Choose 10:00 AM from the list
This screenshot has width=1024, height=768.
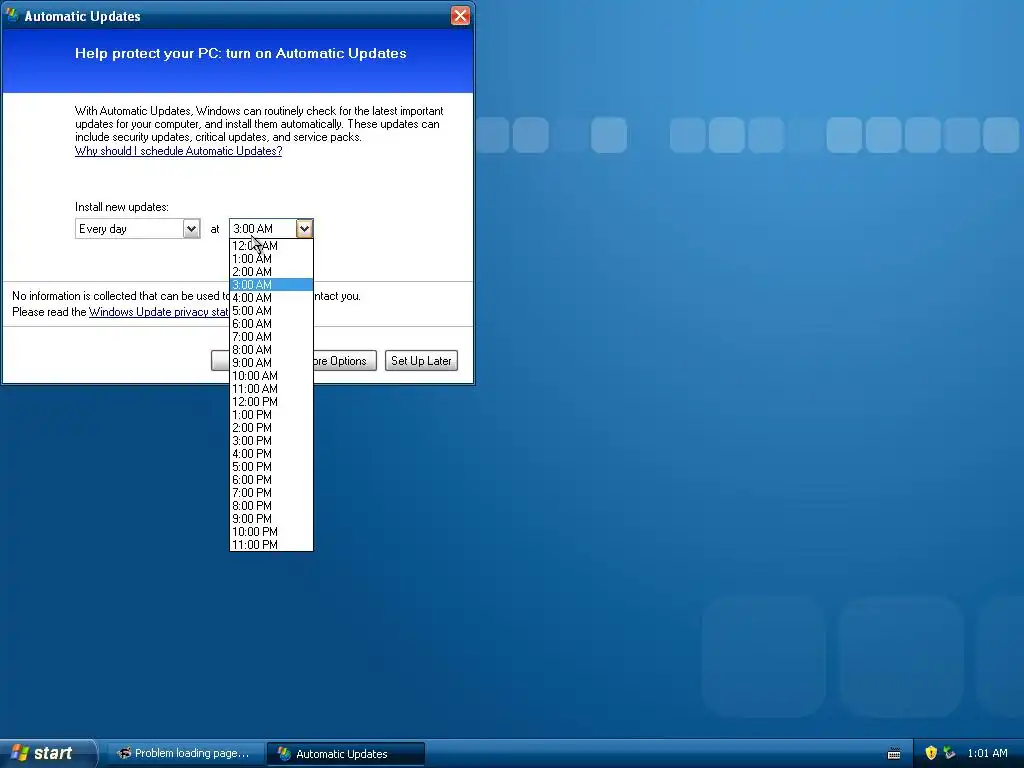coord(271,376)
